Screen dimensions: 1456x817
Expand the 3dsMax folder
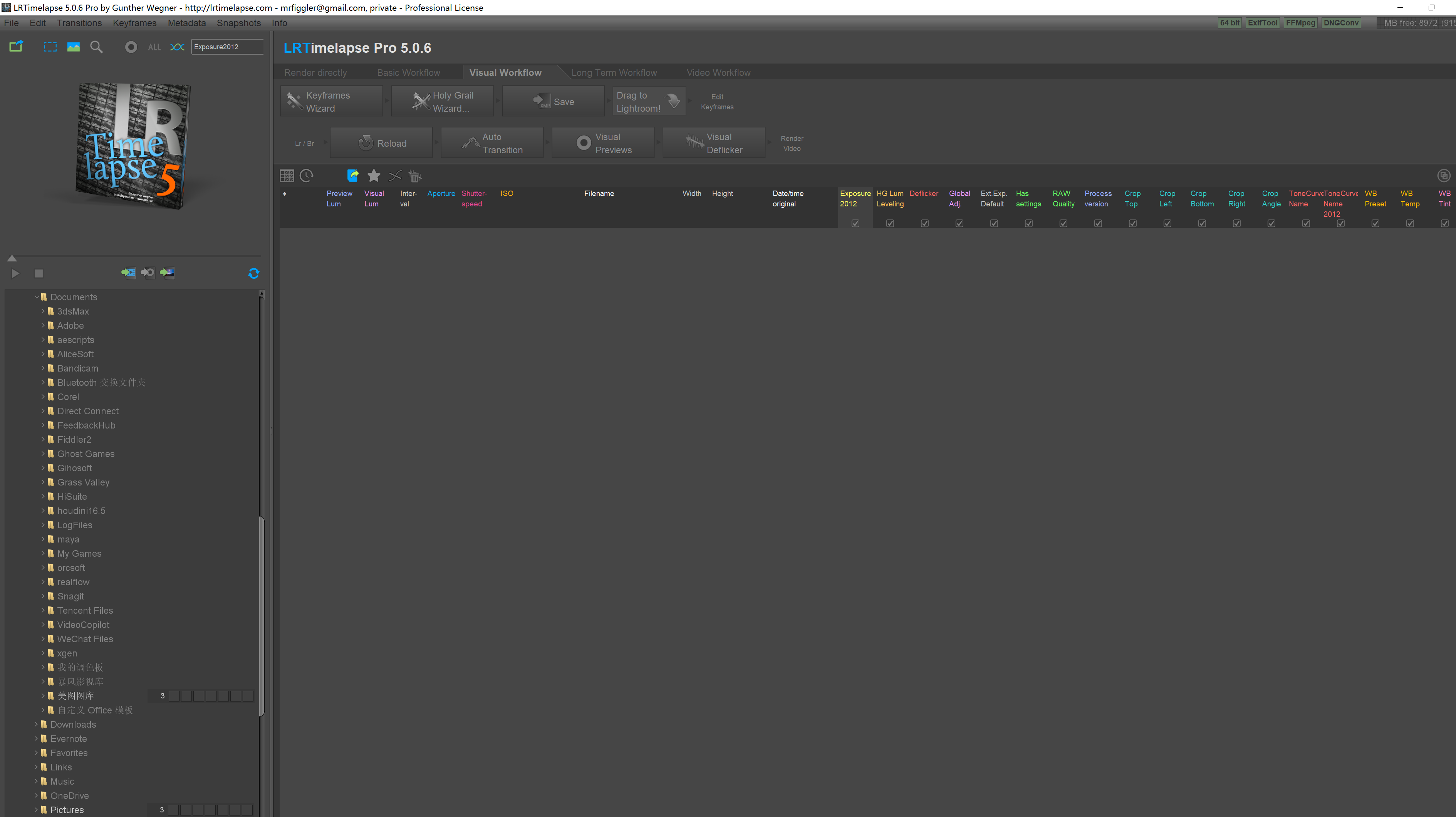point(43,311)
